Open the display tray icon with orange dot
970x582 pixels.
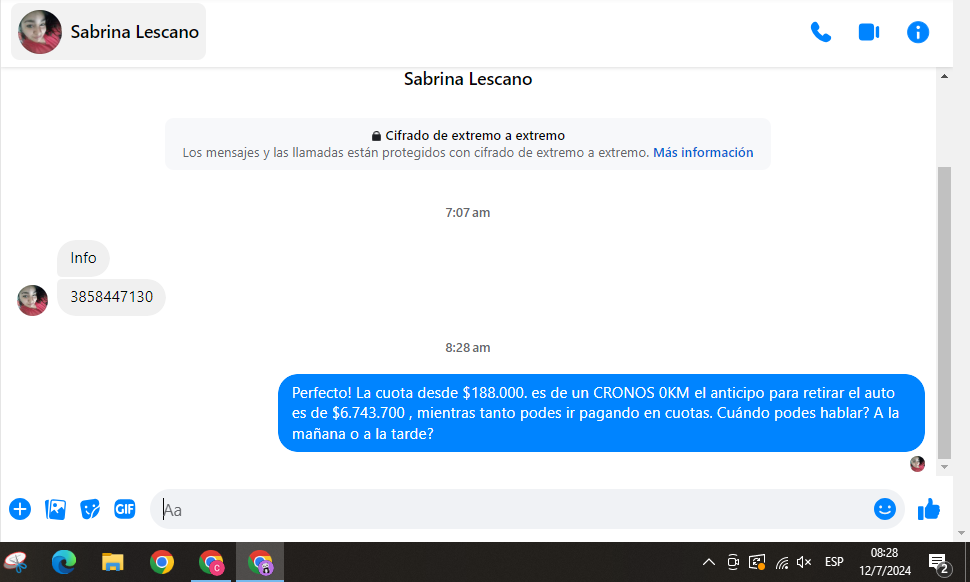click(757, 562)
